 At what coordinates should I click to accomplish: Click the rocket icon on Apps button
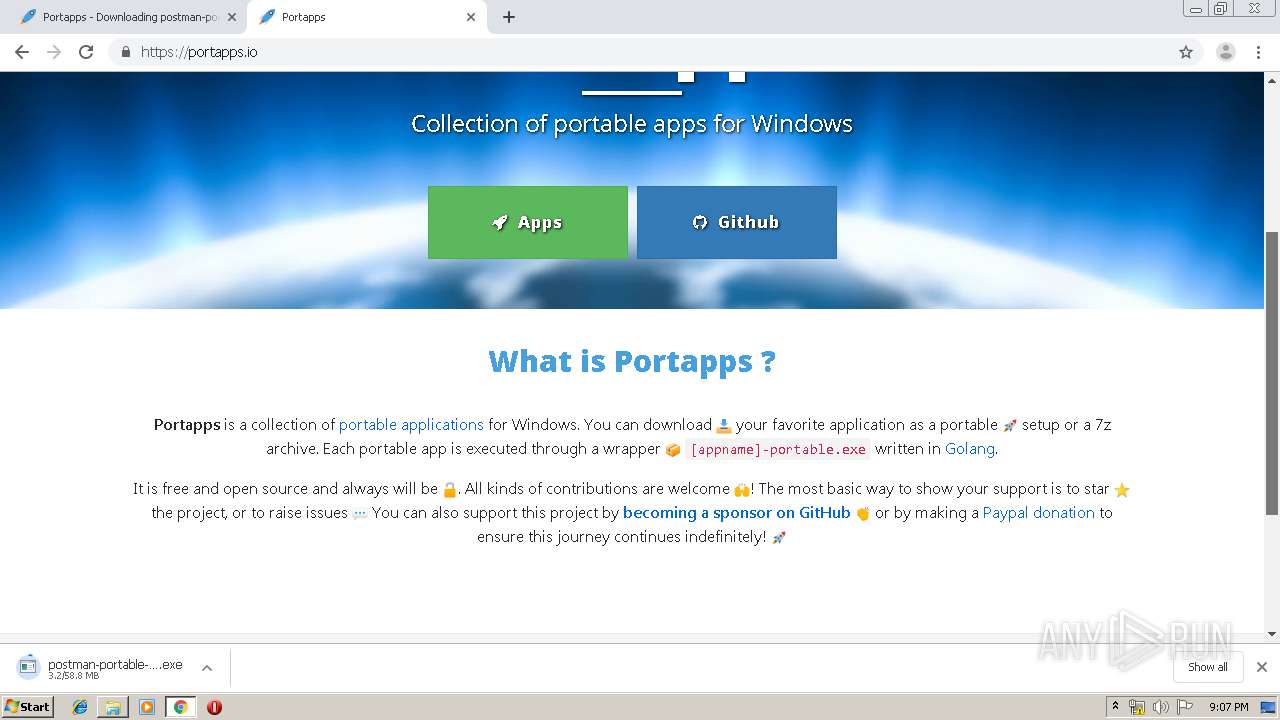pyautogui.click(x=500, y=222)
